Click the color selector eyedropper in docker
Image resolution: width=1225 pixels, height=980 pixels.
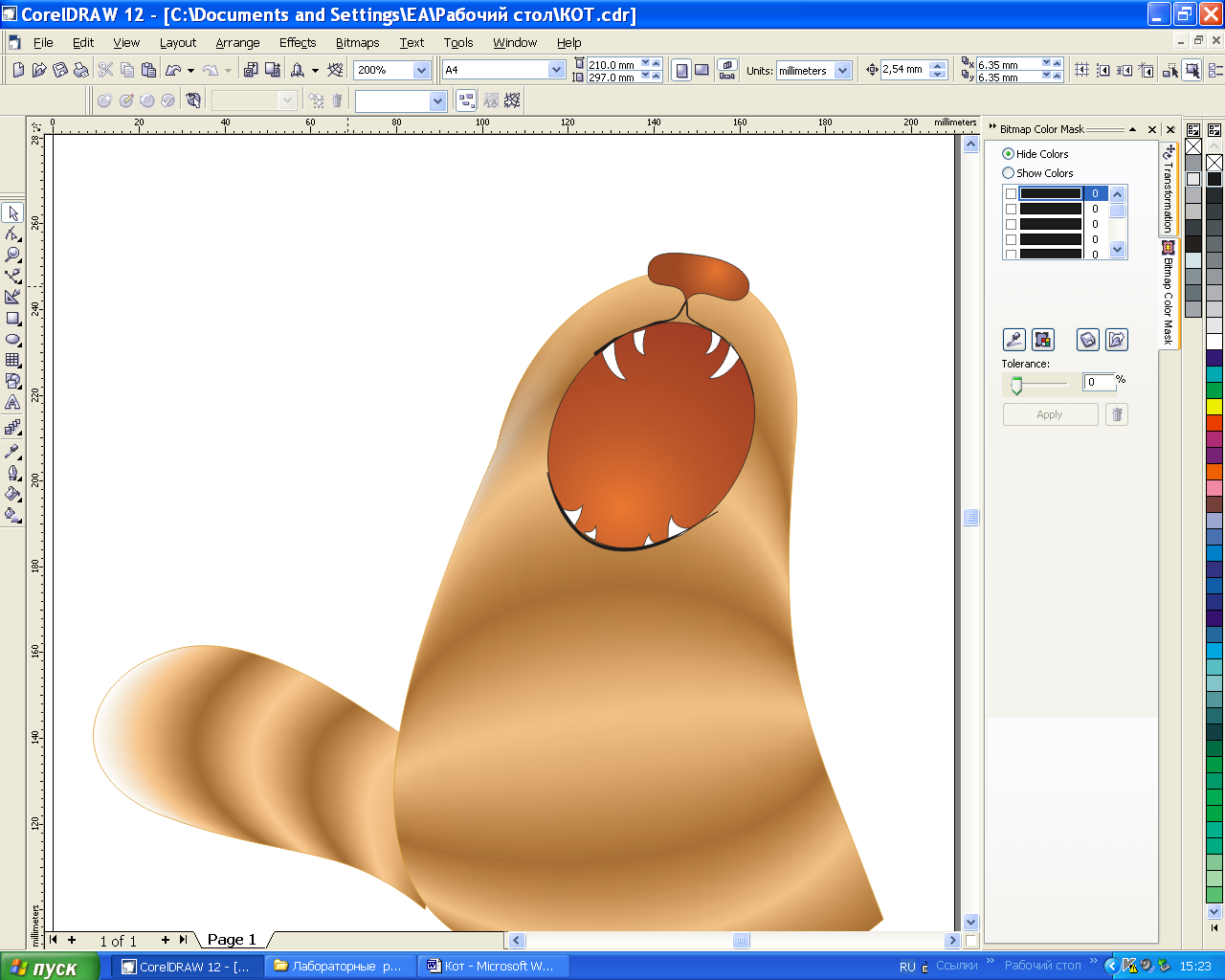tap(1013, 340)
